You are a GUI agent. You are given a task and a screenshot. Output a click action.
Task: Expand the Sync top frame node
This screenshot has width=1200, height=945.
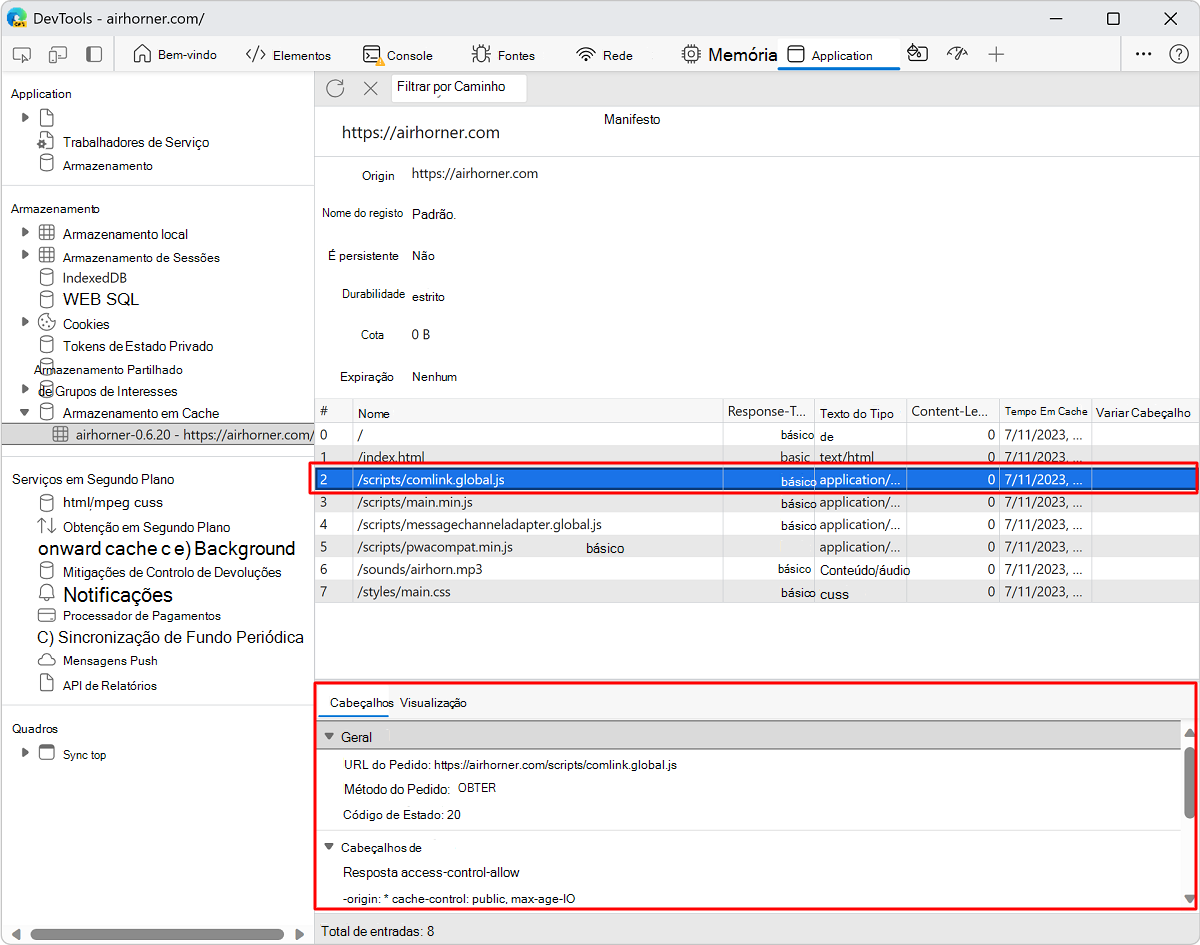point(25,752)
